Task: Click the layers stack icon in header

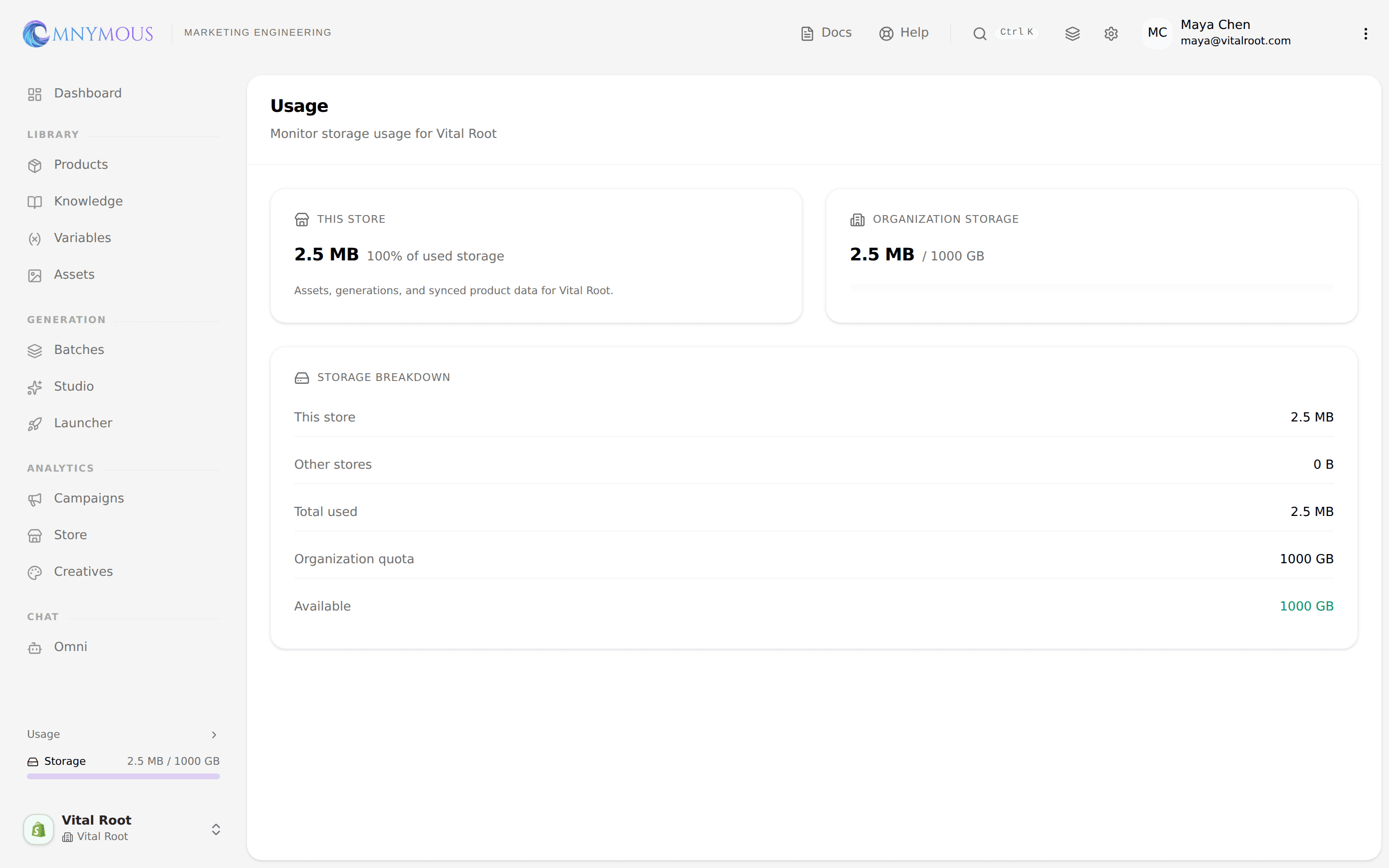Action: pyautogui.click(x=1072, y=34)
